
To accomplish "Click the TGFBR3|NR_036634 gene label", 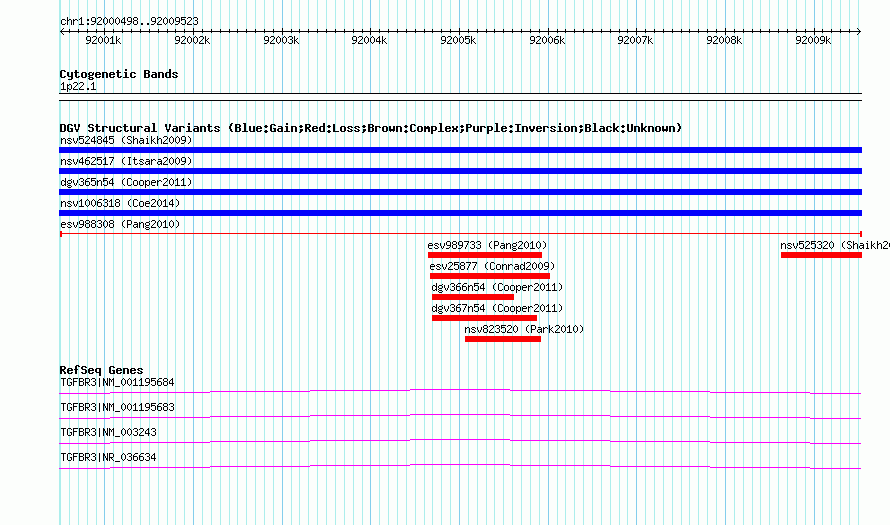I will (x=108, y=457).
